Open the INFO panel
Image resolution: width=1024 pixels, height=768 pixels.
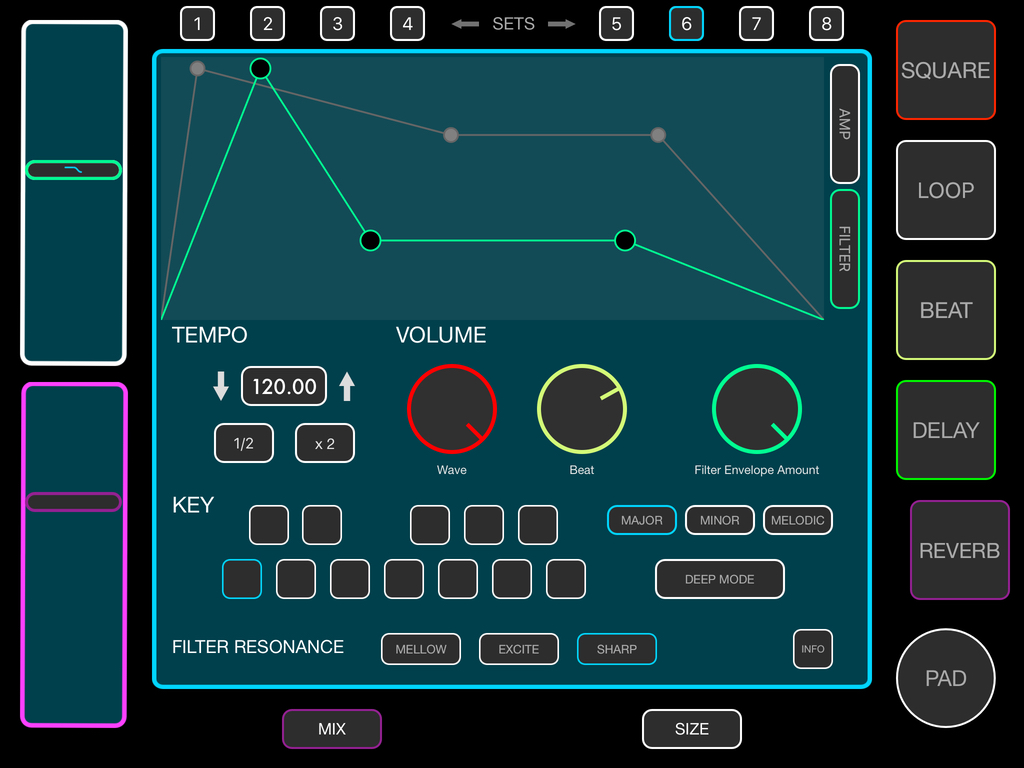(812, 649)
